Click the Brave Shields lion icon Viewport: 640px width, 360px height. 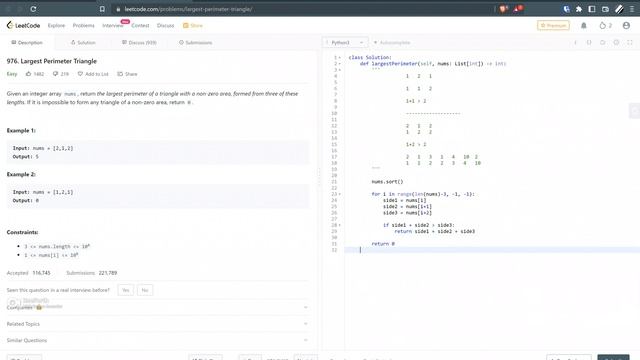click(x=503, y=9)
